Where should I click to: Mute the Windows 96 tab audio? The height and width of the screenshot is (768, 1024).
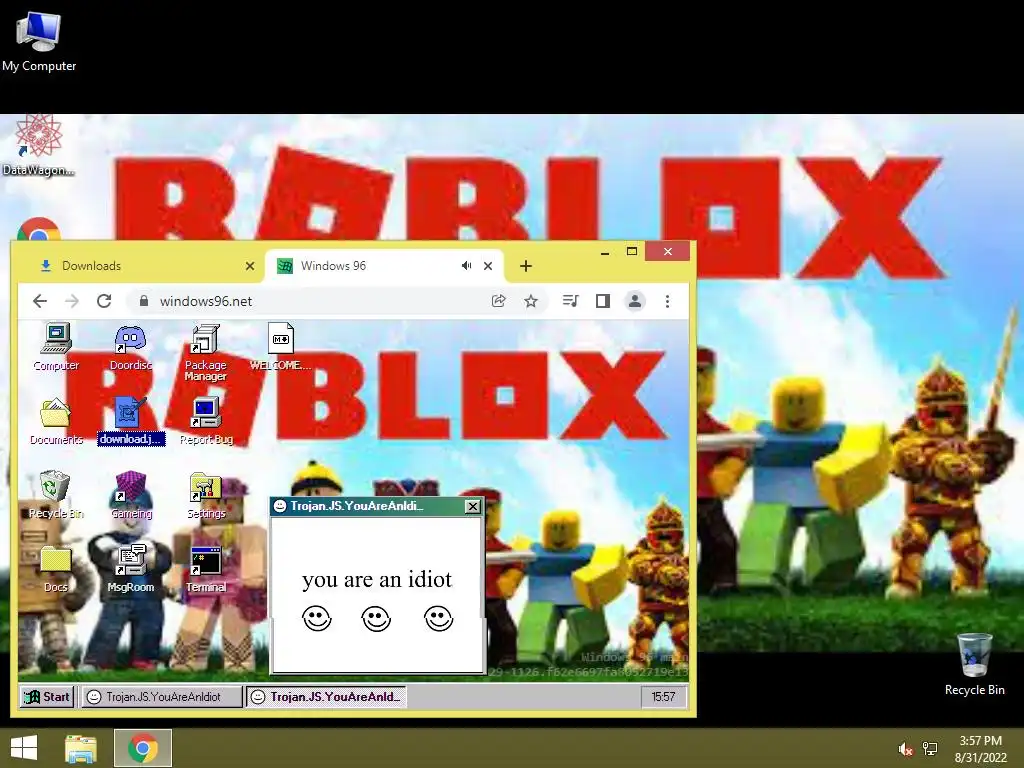click(x=466, y=266)
